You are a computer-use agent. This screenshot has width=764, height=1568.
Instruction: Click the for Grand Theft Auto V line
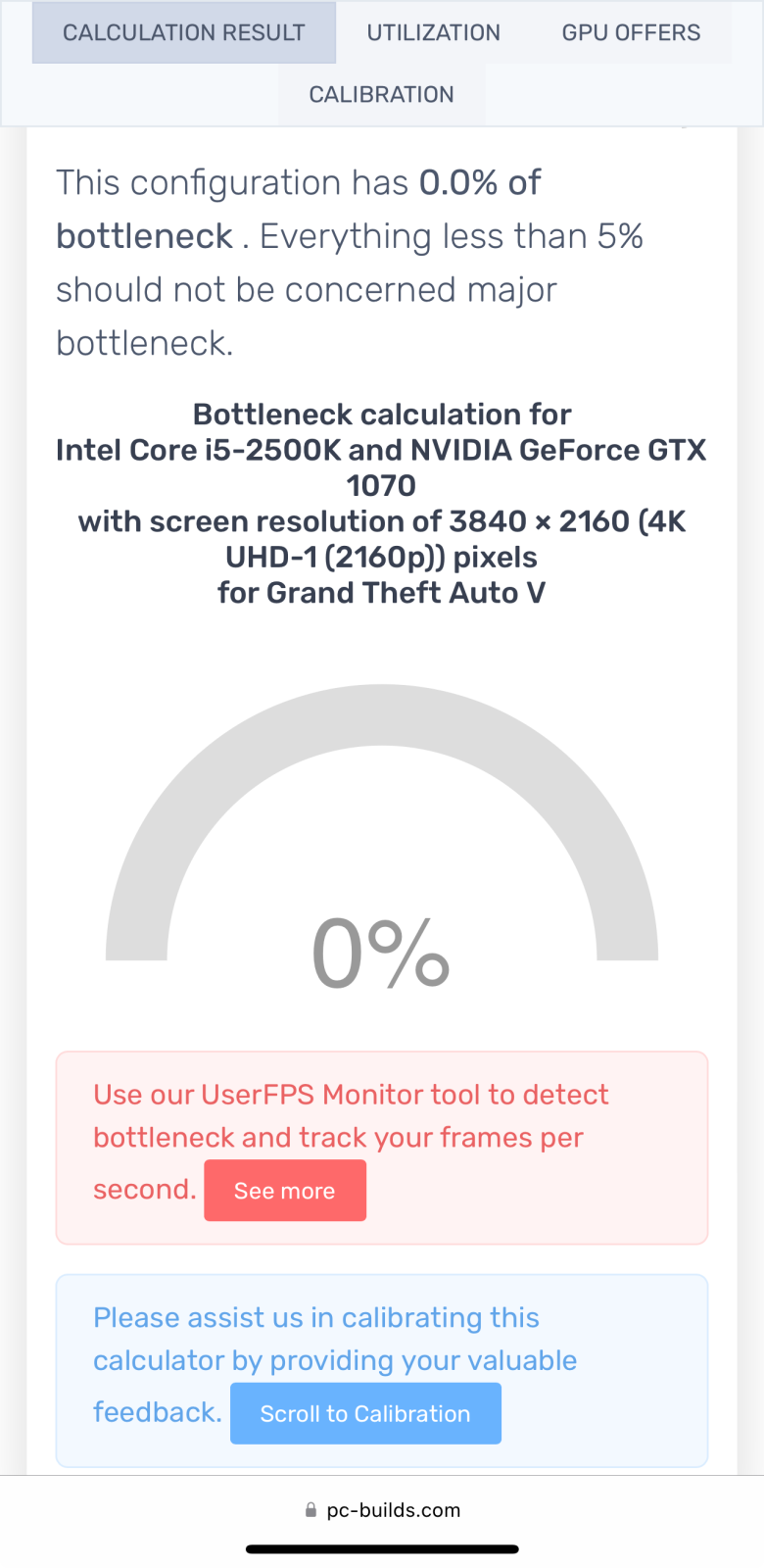coord(381,593)
